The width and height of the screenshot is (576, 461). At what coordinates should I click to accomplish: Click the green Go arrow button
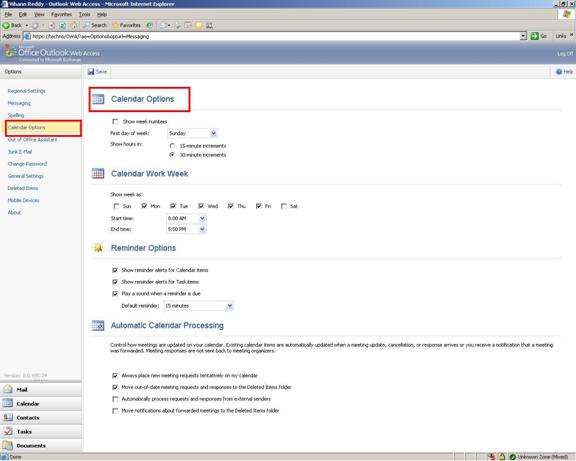tap(534, 36)
